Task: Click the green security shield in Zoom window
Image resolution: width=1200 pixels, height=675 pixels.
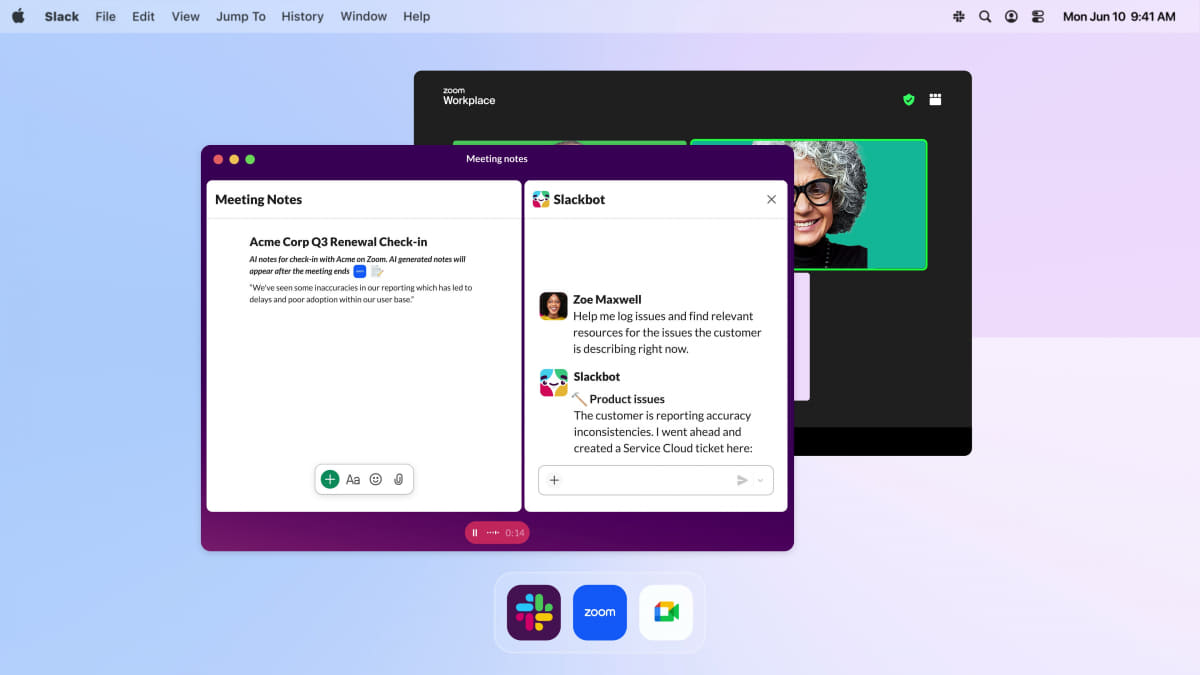Action: tap(909, 99)
